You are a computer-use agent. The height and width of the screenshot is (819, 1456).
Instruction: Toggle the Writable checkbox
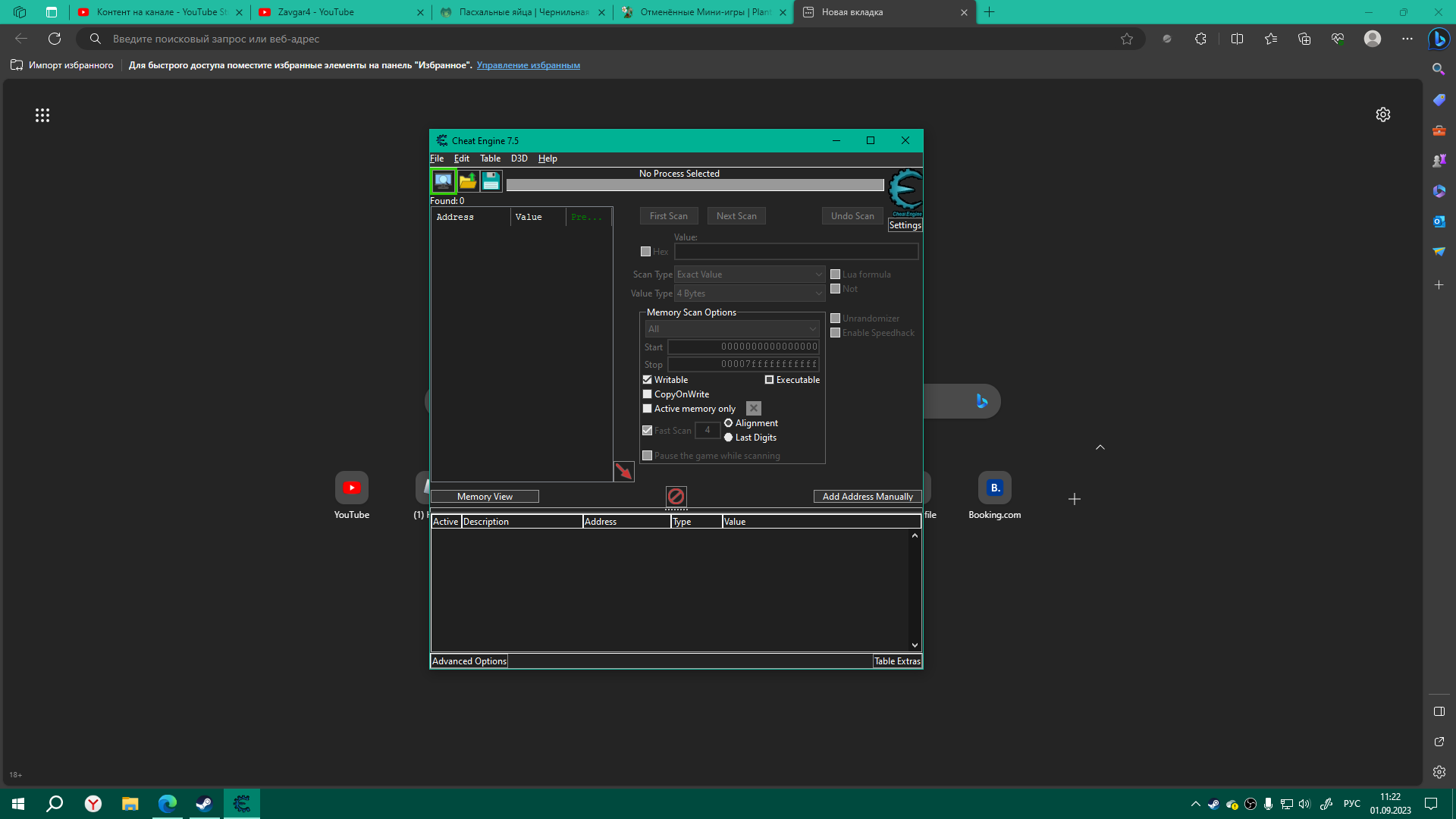pos(648,380)
